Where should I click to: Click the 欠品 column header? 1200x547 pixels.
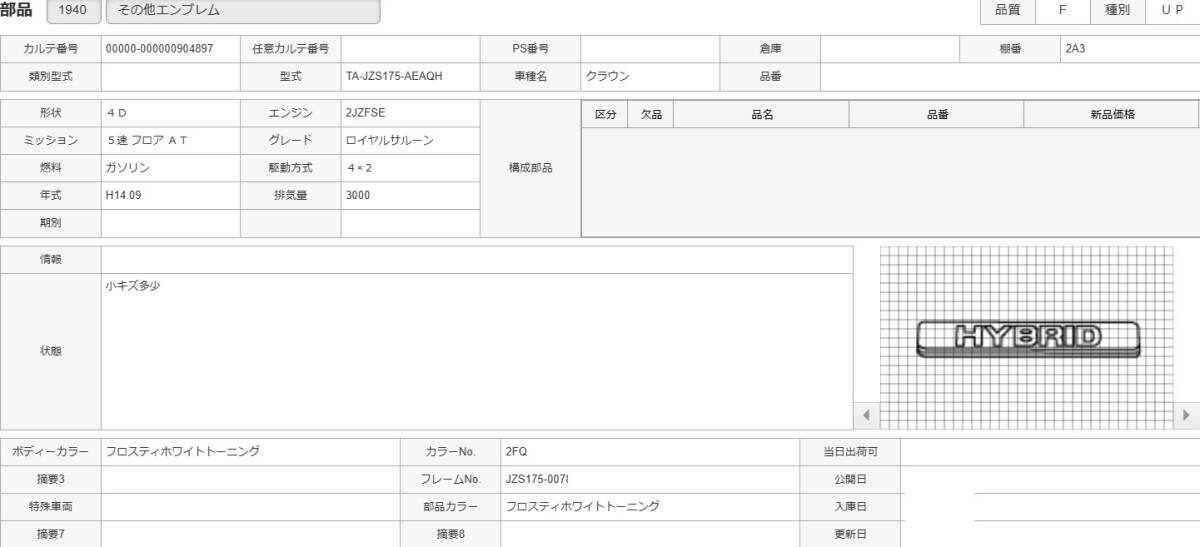pyautogui.click(x=651, y=114)
